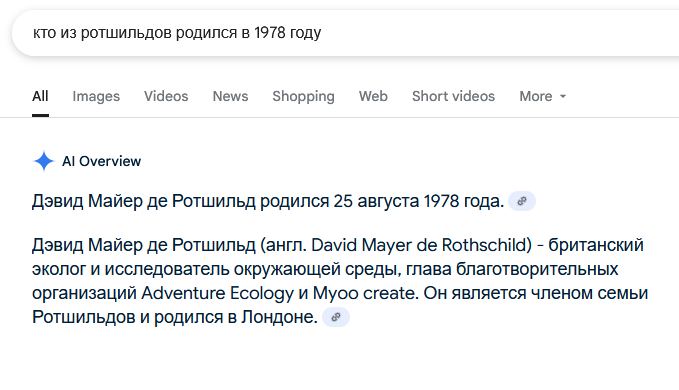
Task: Click into the search query field
Action: pos(345,33)
